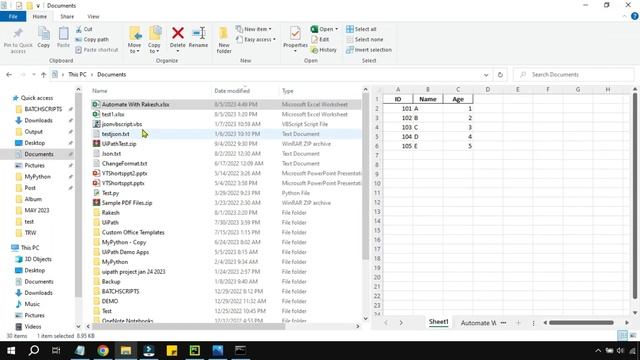Click the Up one level arrow
The image size is (640, 360).
pyautogui.click(x=44, y=75)
